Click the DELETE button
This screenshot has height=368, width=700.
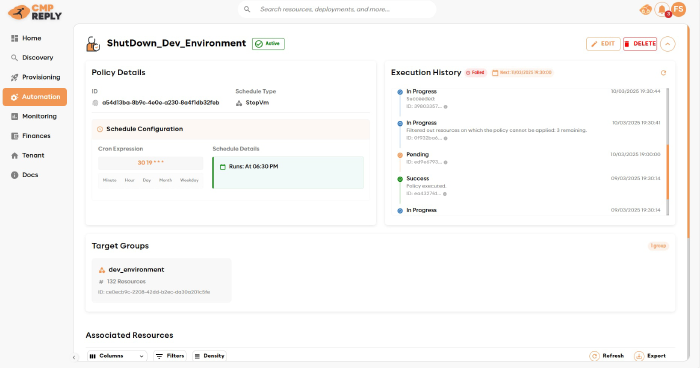pos(640,44)
